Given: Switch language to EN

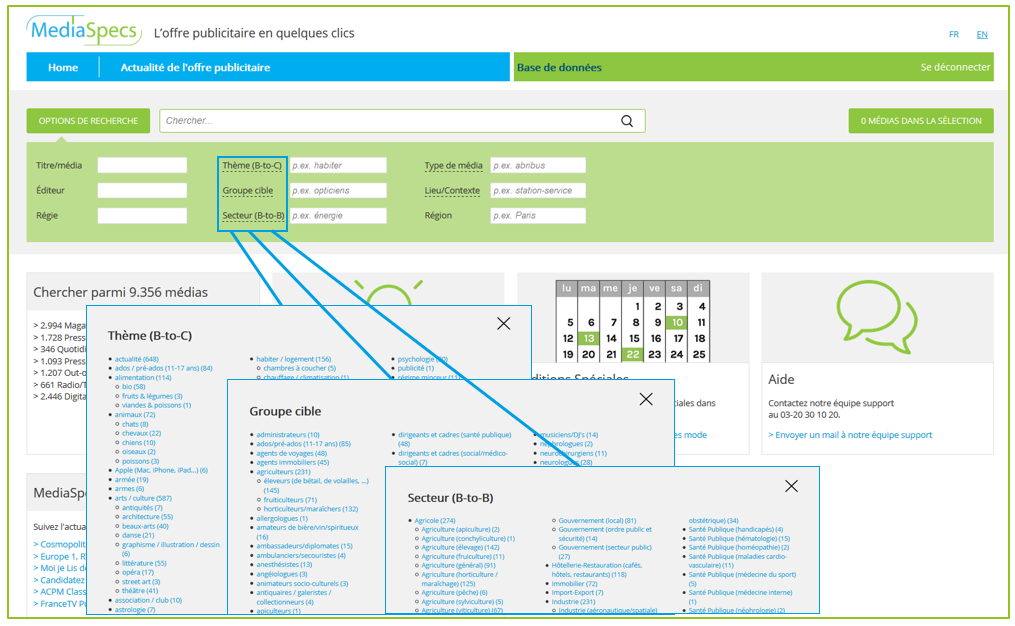Looking at the screenshot, I should [982, 35].
